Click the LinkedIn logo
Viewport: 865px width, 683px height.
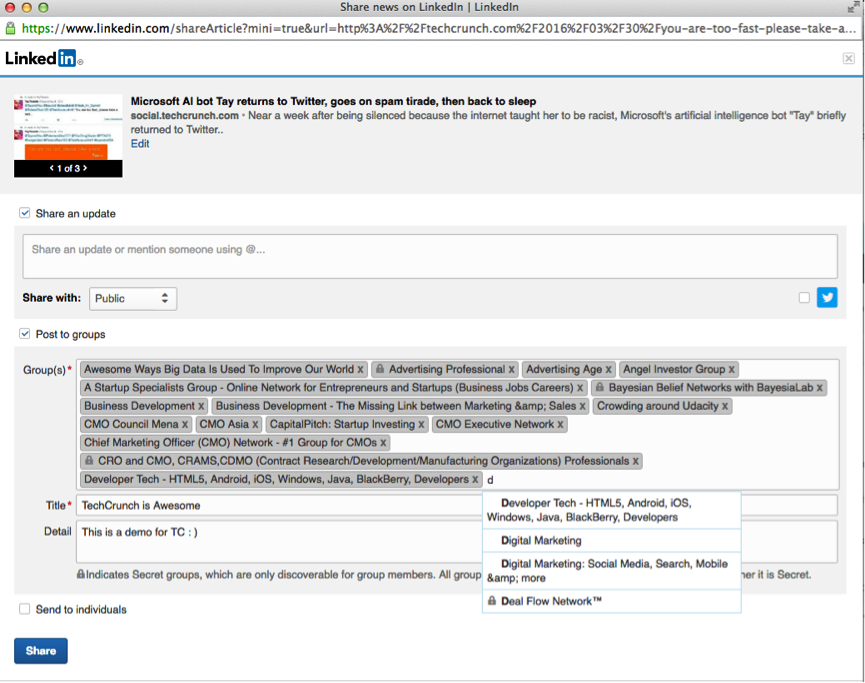pos(44,58)
